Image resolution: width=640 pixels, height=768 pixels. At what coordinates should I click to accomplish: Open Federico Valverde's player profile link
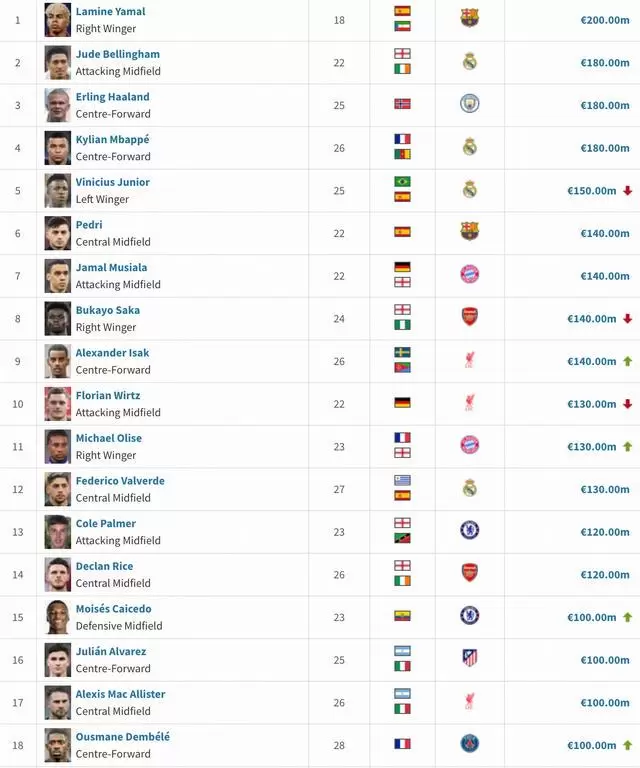120,480
